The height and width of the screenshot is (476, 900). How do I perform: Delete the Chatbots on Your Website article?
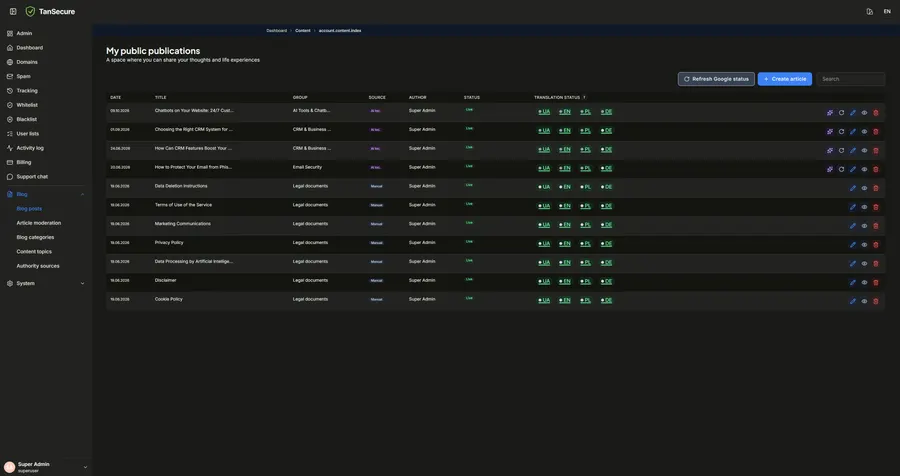[x=876, y=113]
